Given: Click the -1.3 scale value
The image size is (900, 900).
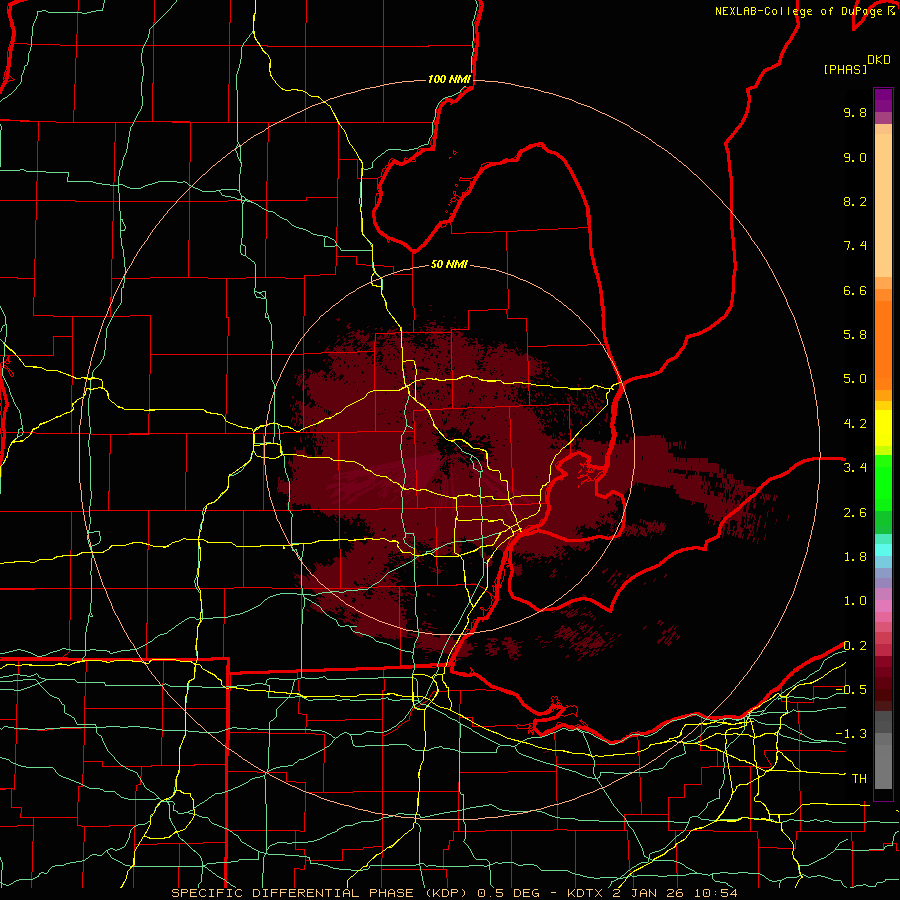Looking at the screenshot, I should point(851,734).
